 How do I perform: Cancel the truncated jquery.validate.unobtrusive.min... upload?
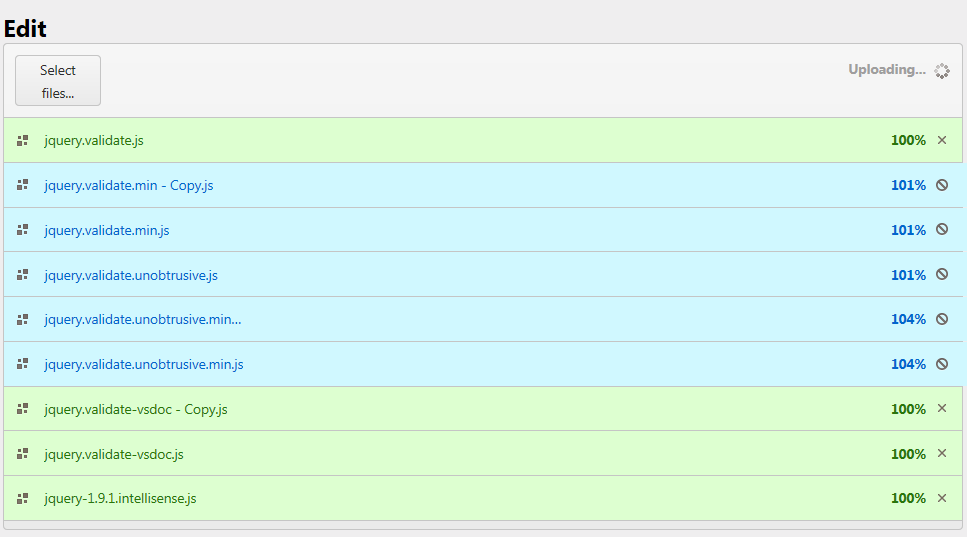click(x=942, y=319)
